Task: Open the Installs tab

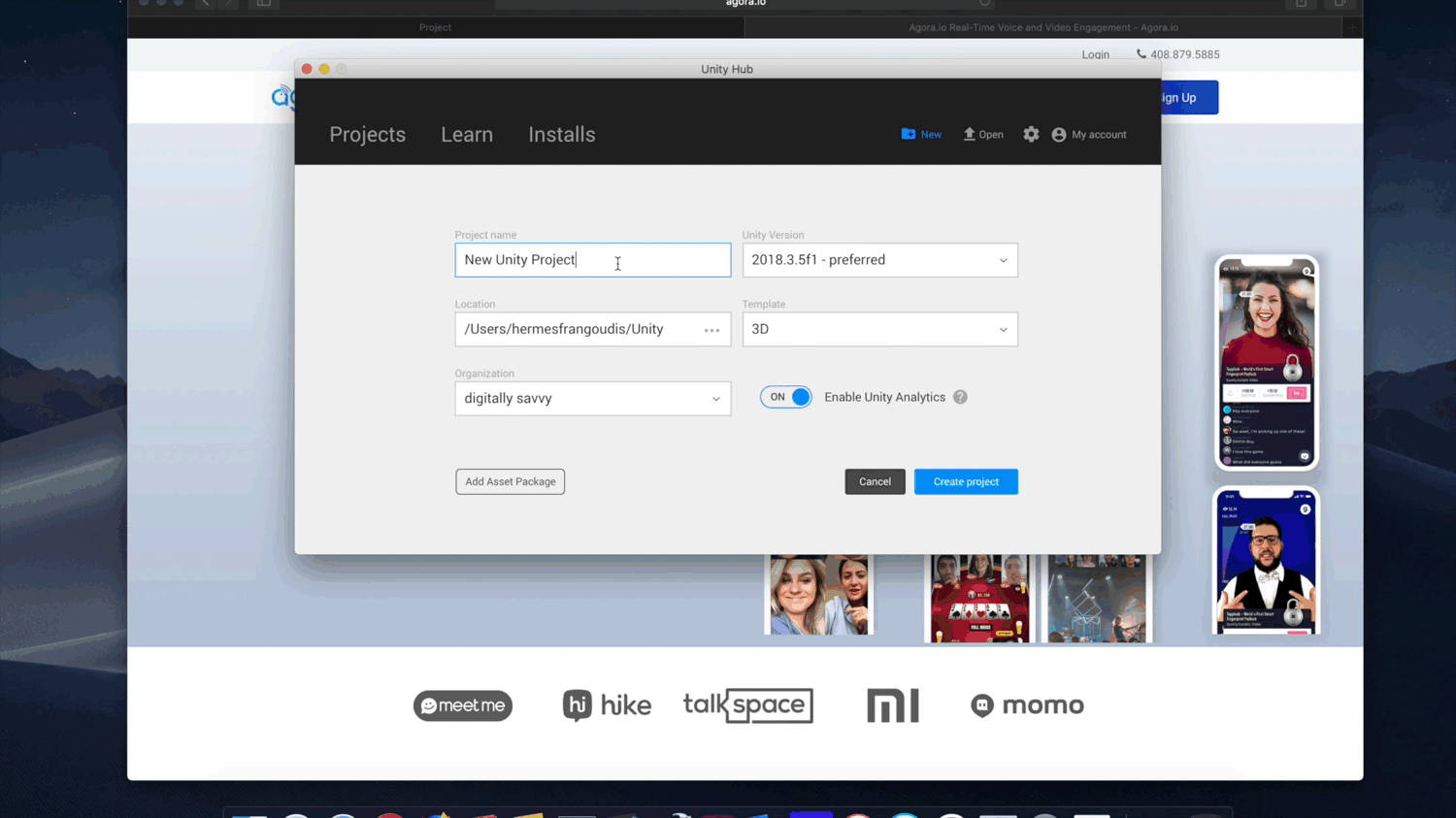Action: 562,135
